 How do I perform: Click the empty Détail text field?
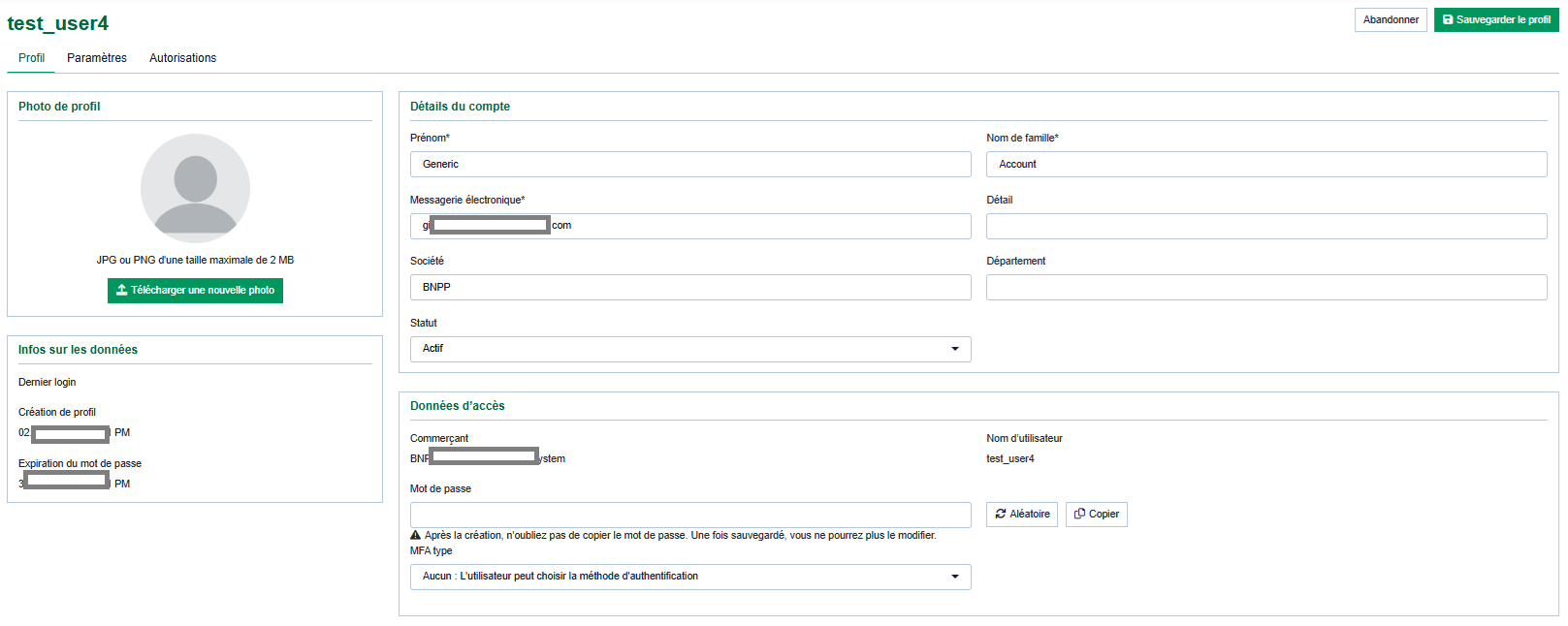1265,226
